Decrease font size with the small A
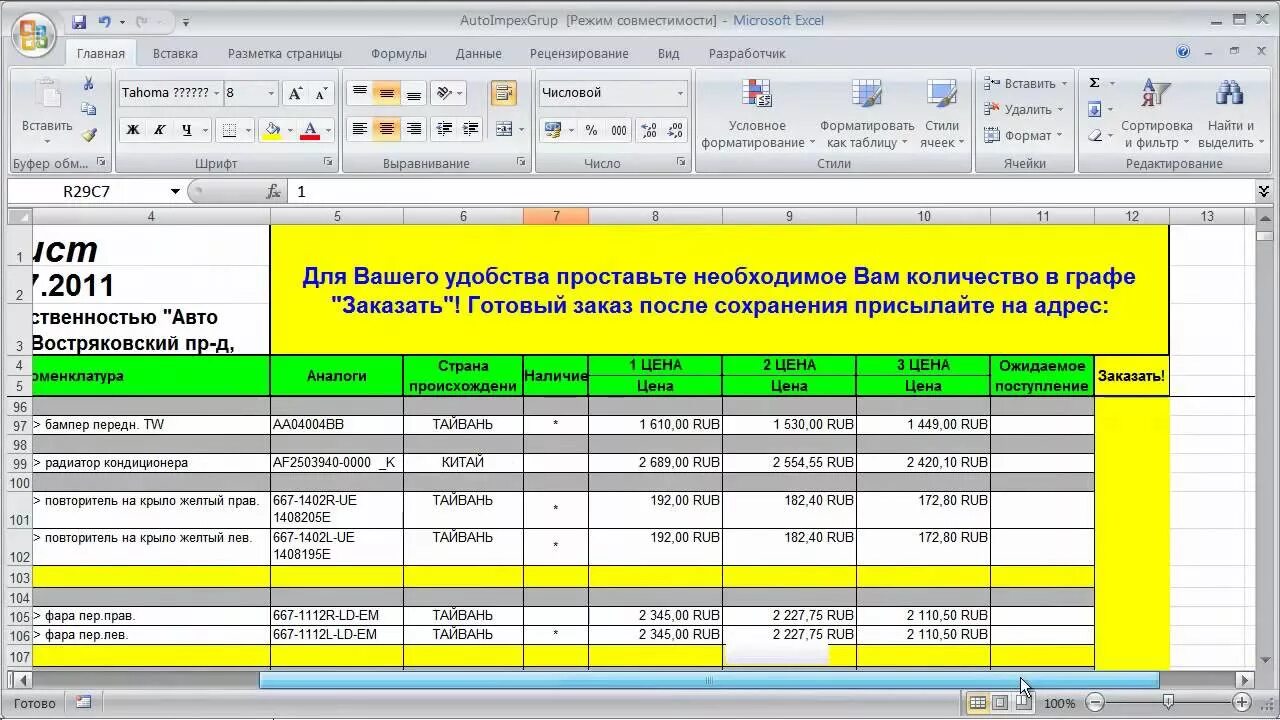The height and width of the screenshot is (720, 1280). [320, 93]
